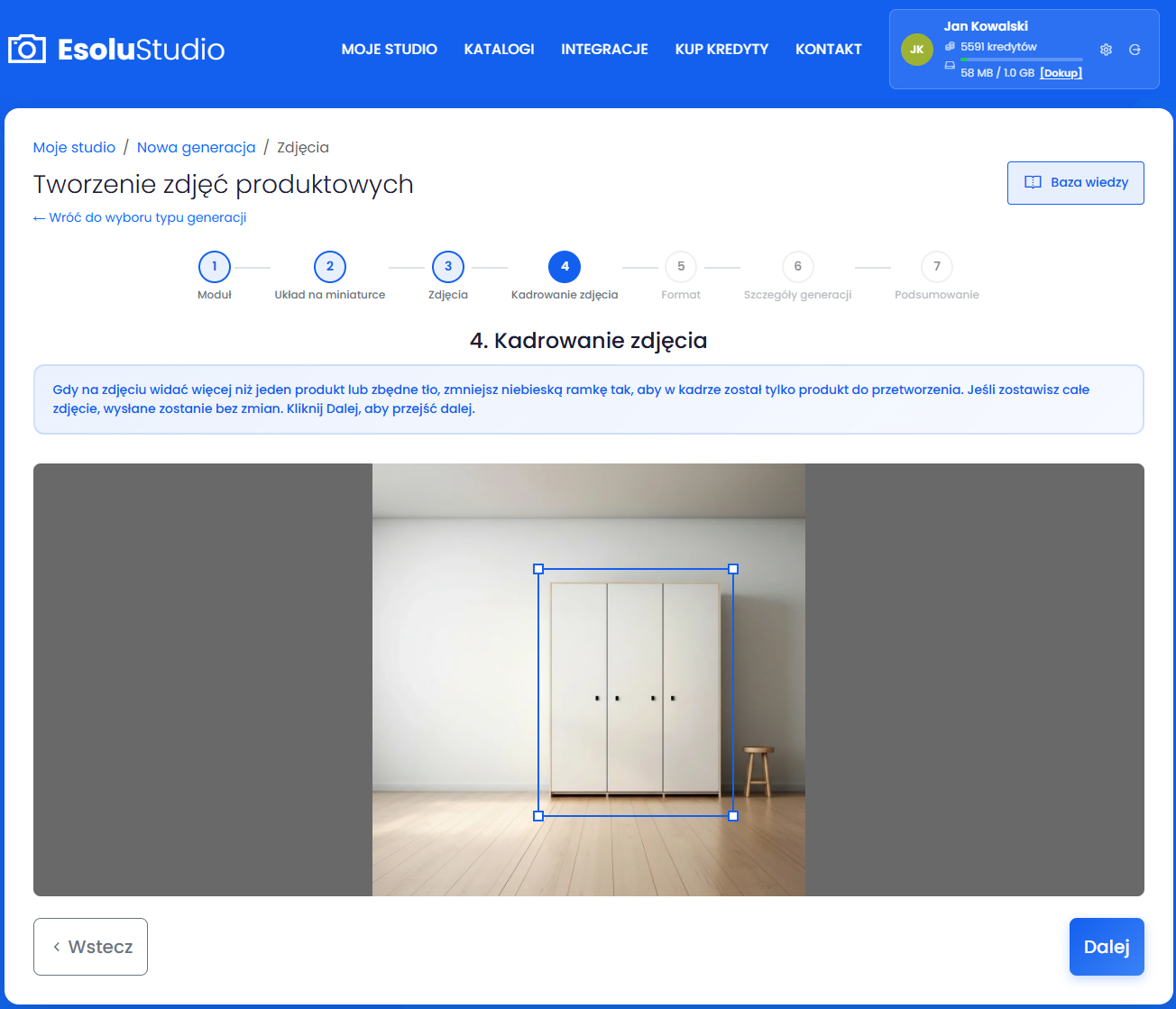Click the storage disk icon
Screen dimensions: 1176x1009
click(950, 66)
